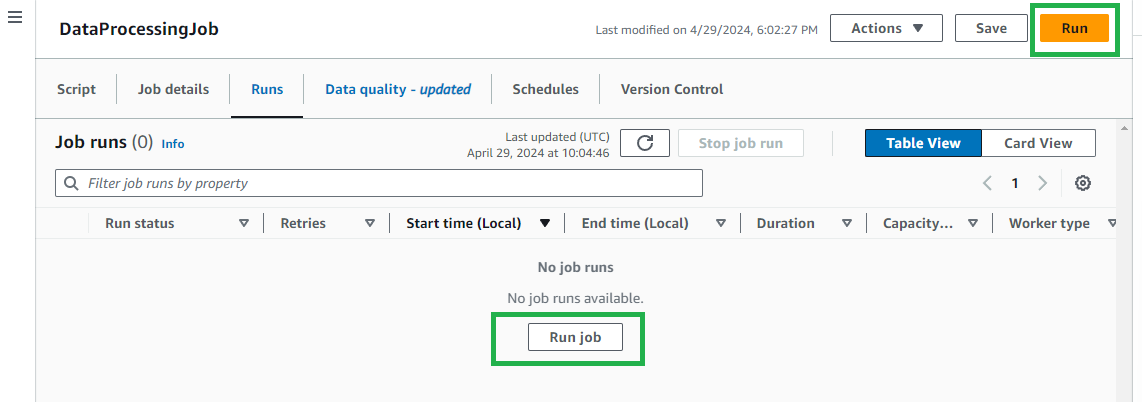Switch to Table View
This screenshot has height=402, width=1142.
(x=923, y=143)
